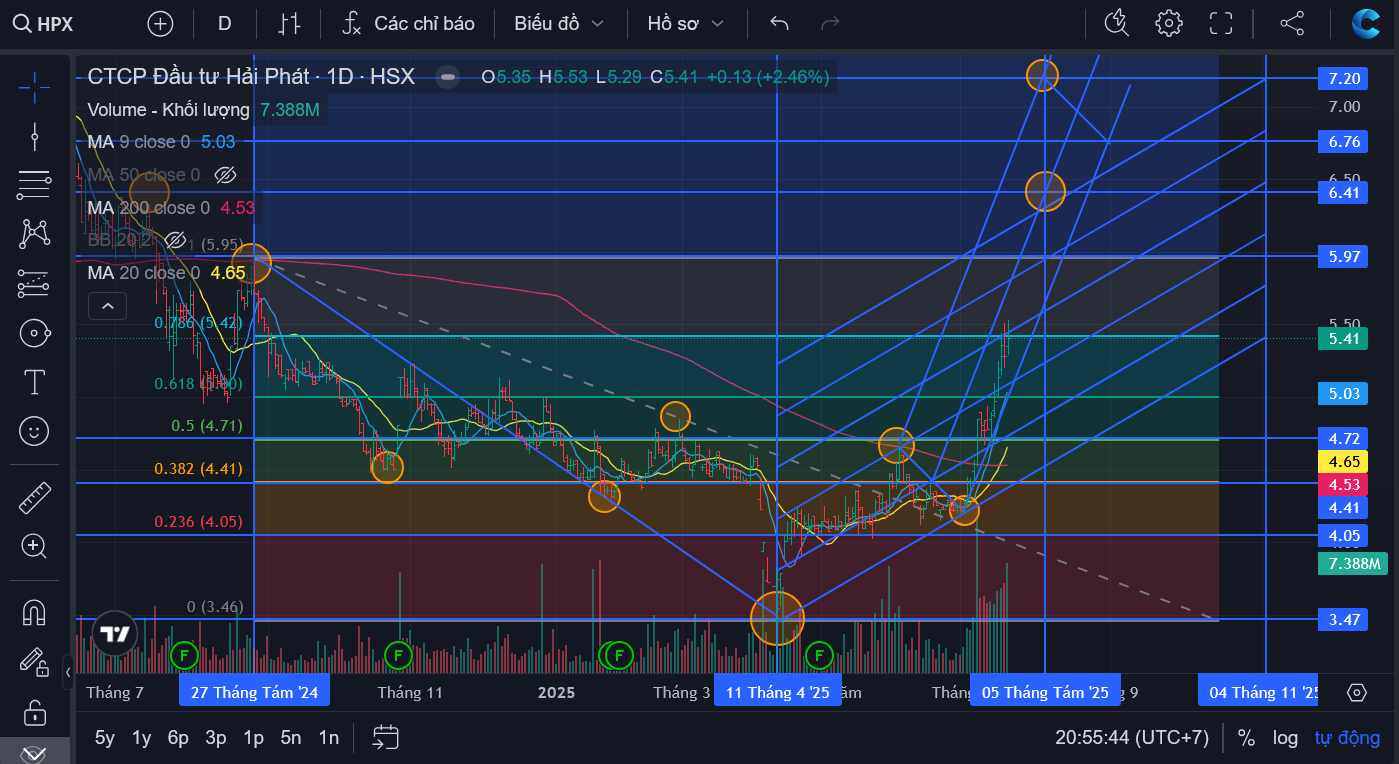Viewport: 1399px width, 764px height.
Task: Set range to 6p
Action: 179,738
